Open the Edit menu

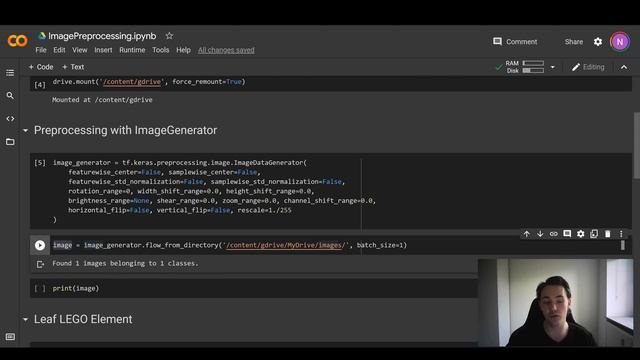[x=59, y=50]
